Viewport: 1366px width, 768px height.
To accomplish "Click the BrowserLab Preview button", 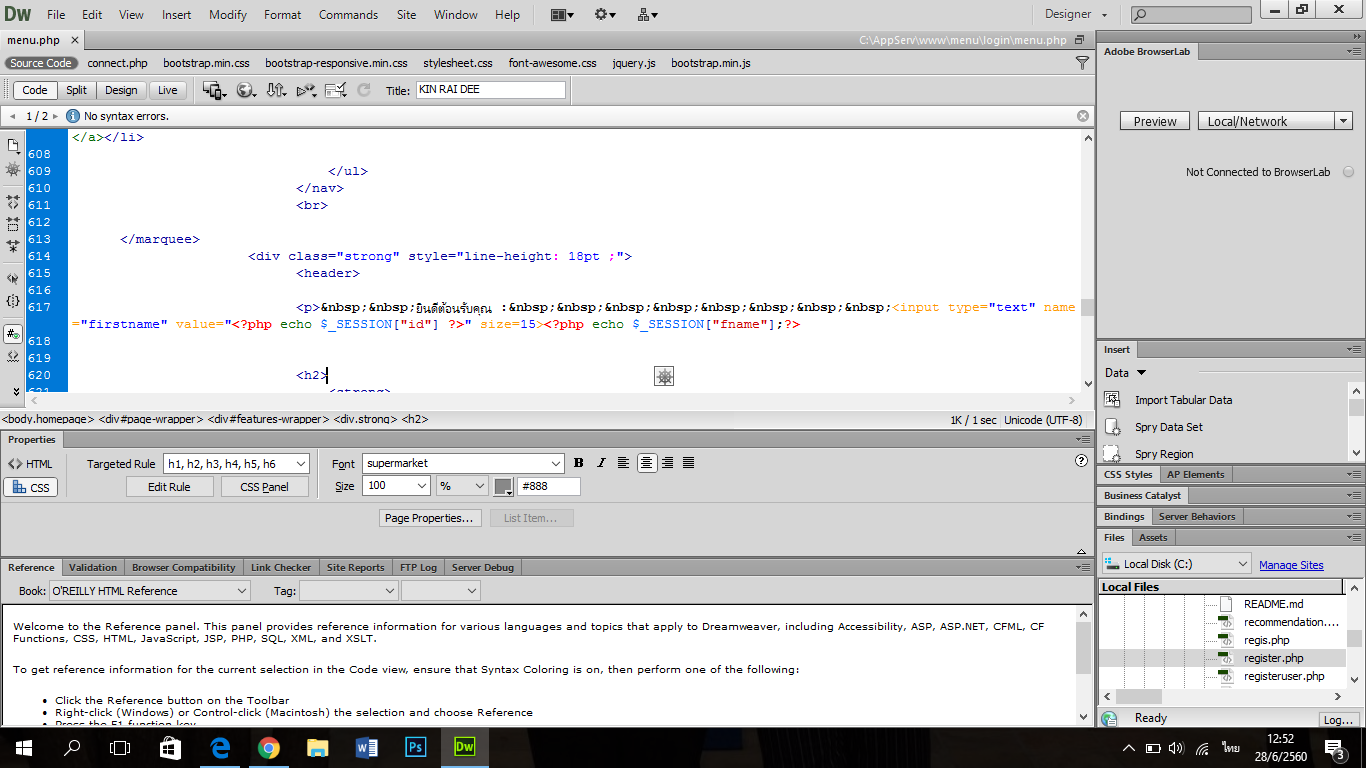I will pyautogui.click(x=1155, y=121).
